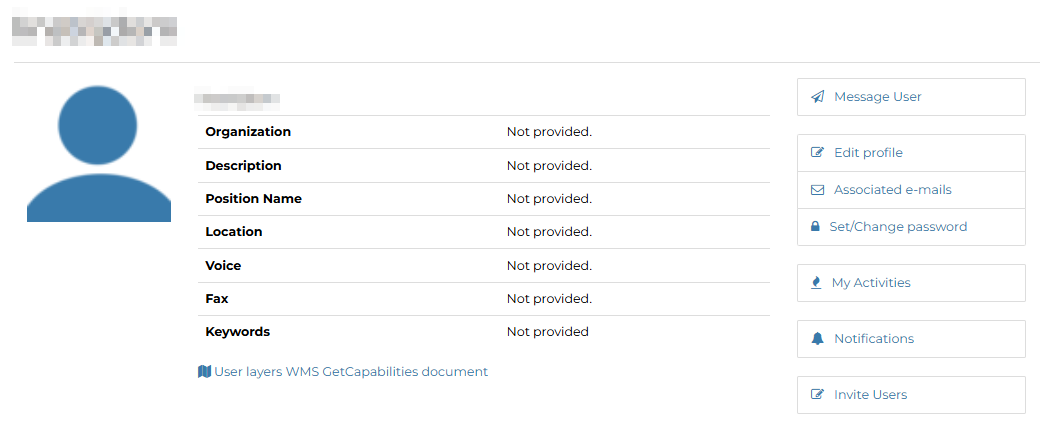1051x437 pixels.
Task: Open User layers WMS GetCapabilities document link
Action: pyautogui.click(x=351, y=371)
